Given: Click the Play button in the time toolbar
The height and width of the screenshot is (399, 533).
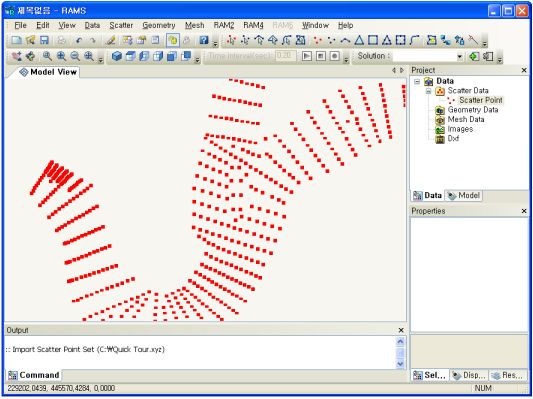Looking at the screenshot, I should click(307, 56).
